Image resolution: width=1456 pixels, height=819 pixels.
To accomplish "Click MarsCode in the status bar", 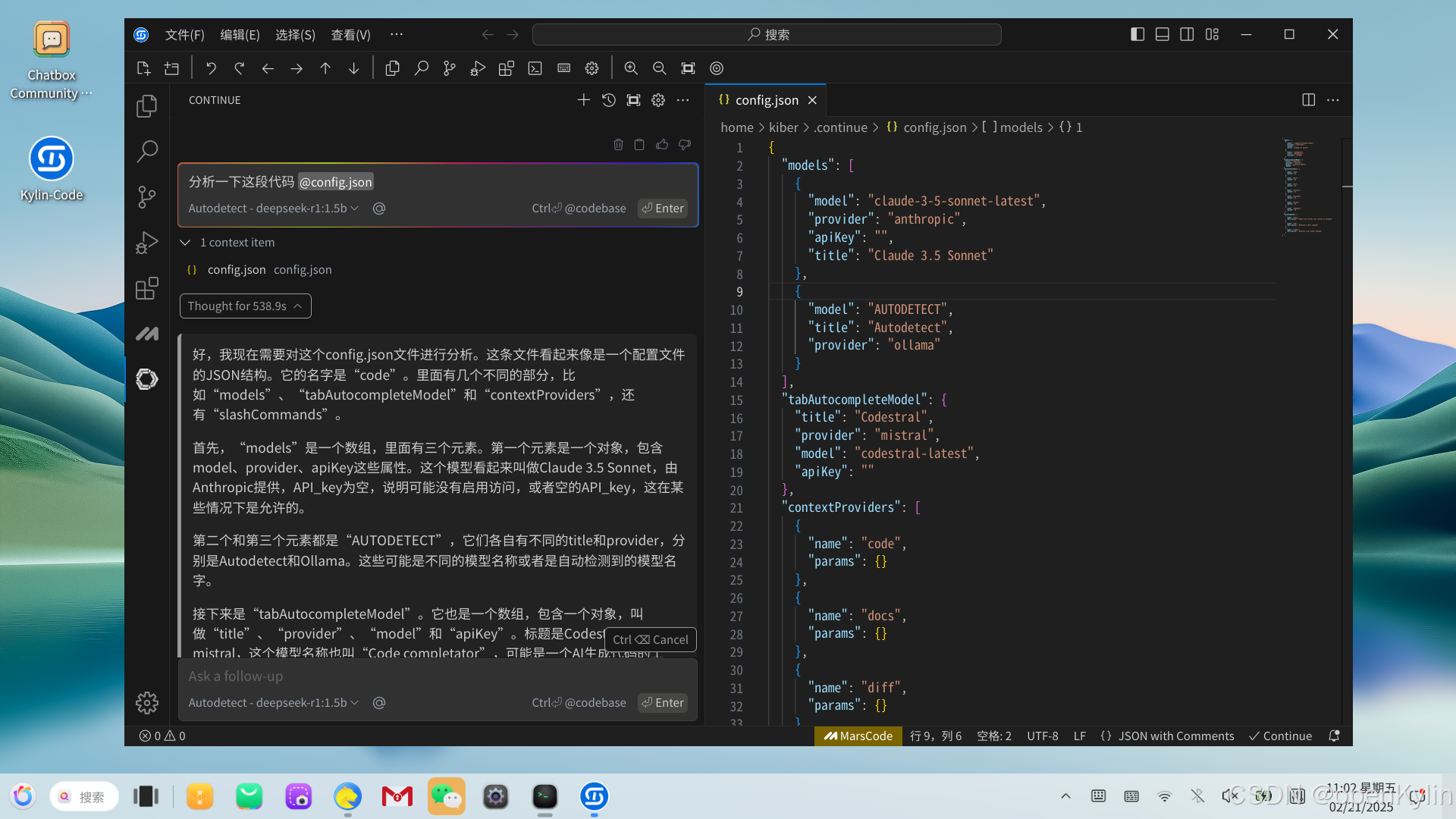I will pos(858,736).
